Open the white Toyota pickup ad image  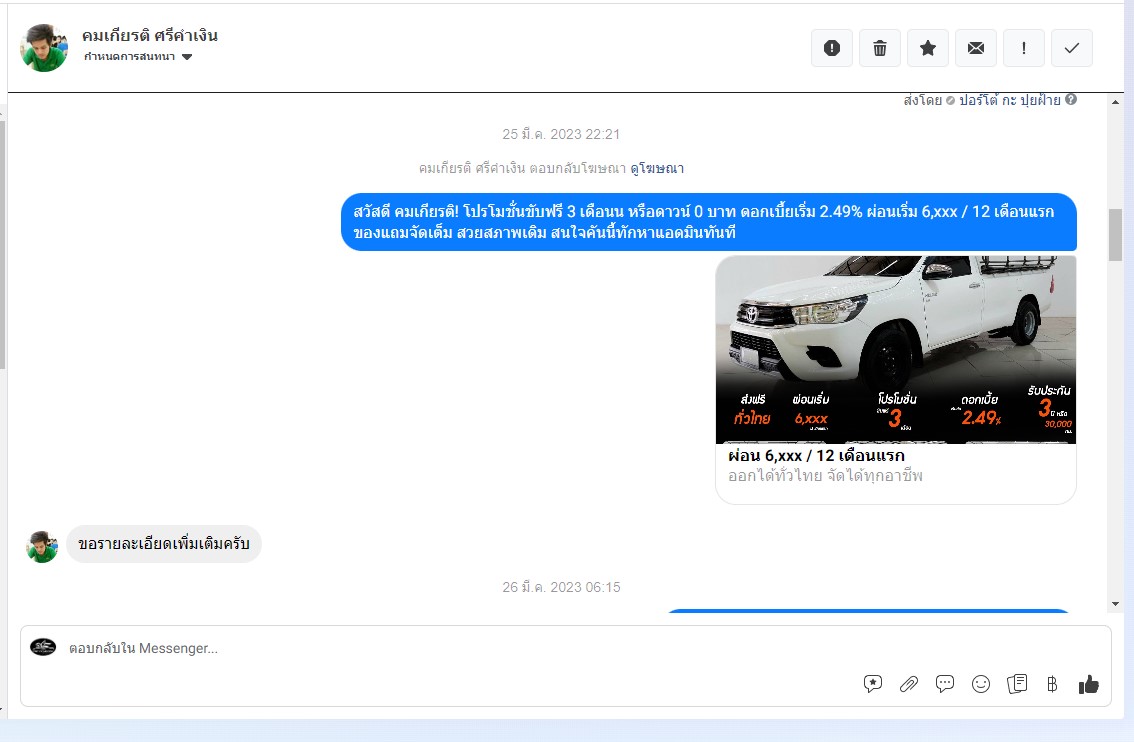coord(895,349)
